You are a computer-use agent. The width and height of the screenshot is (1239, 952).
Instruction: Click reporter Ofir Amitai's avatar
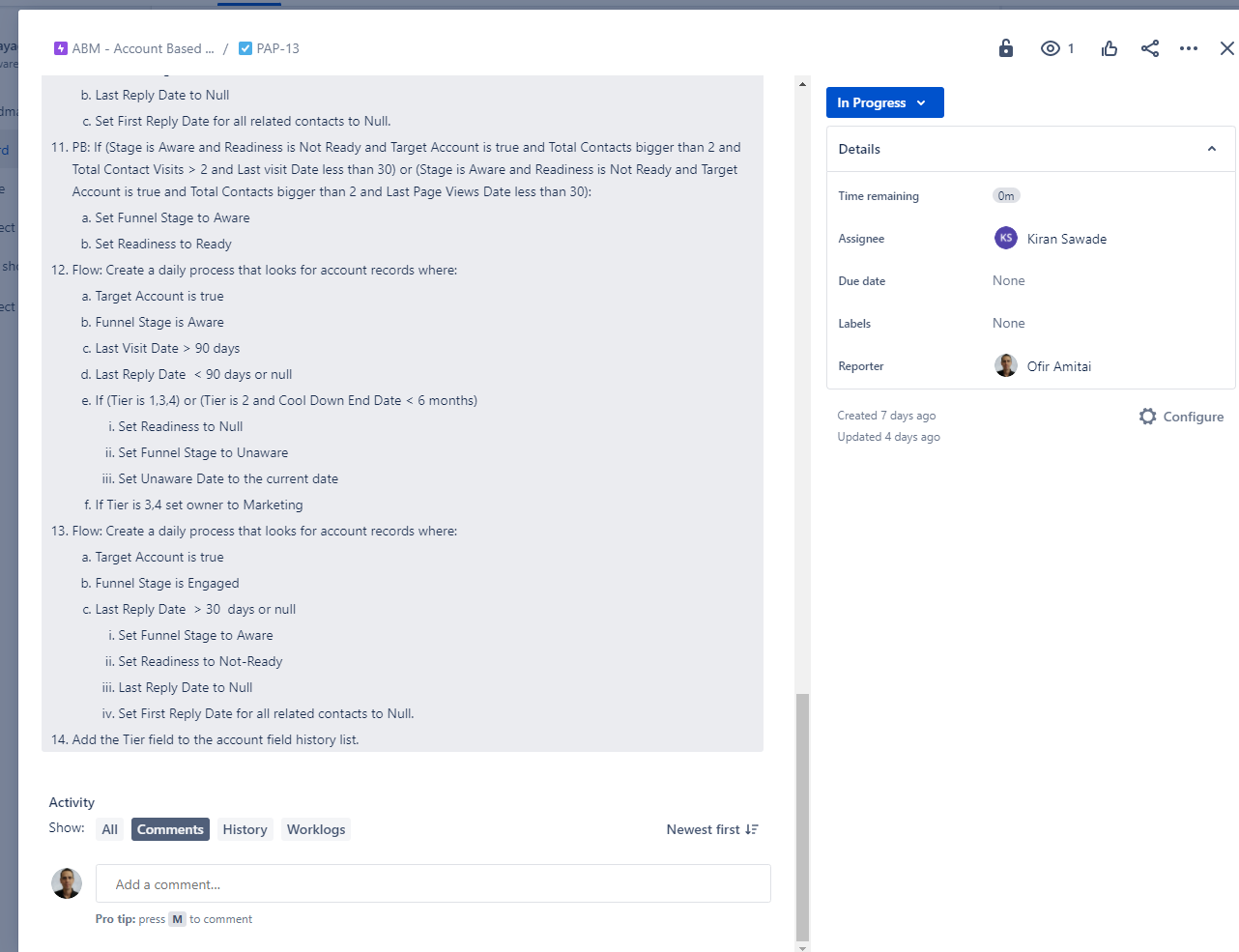point(1005,365)
